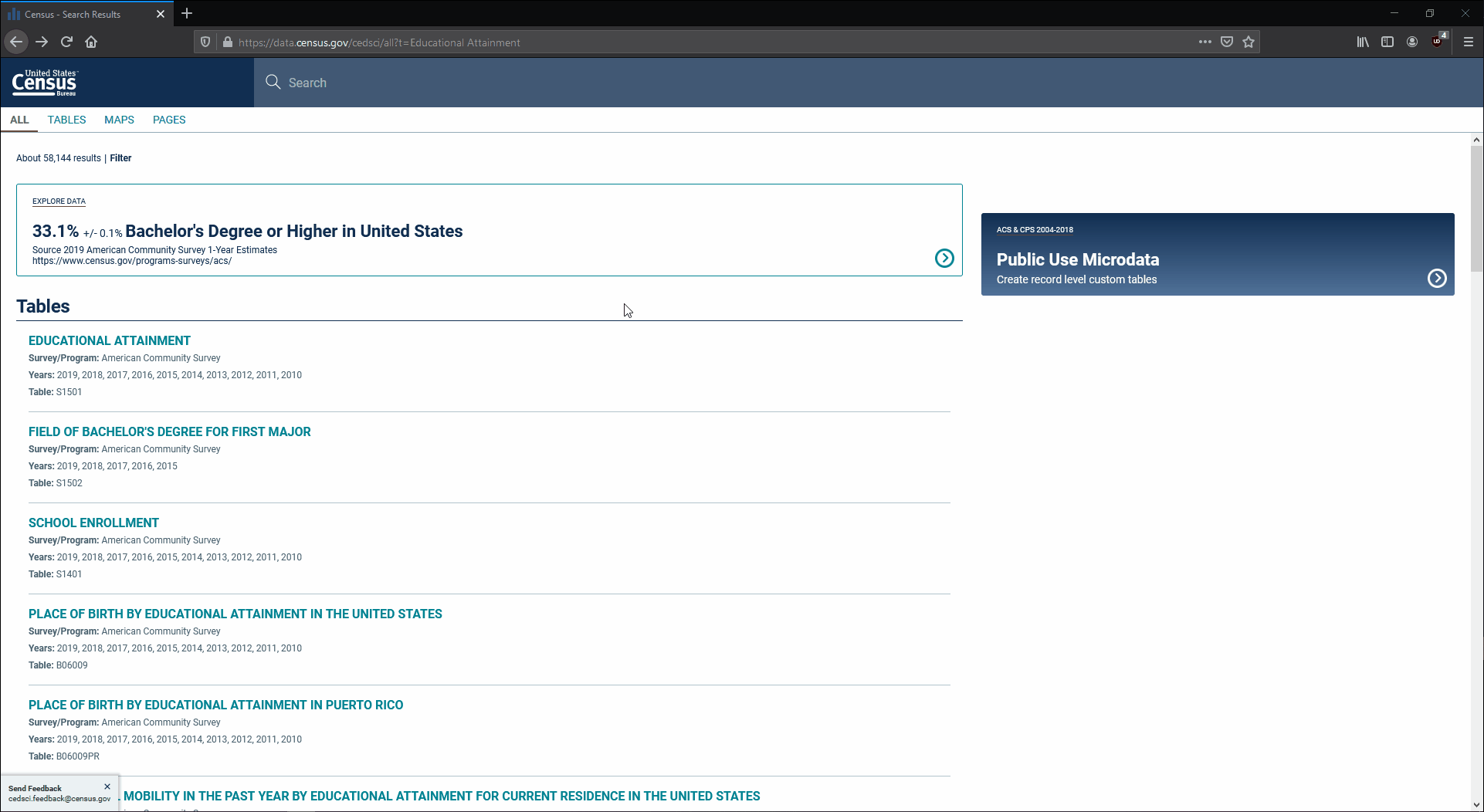Image resolution: width=1484 pixels, height=812 pixels.
Task: Click table ID B06009PR text
Action: point(78,756)
